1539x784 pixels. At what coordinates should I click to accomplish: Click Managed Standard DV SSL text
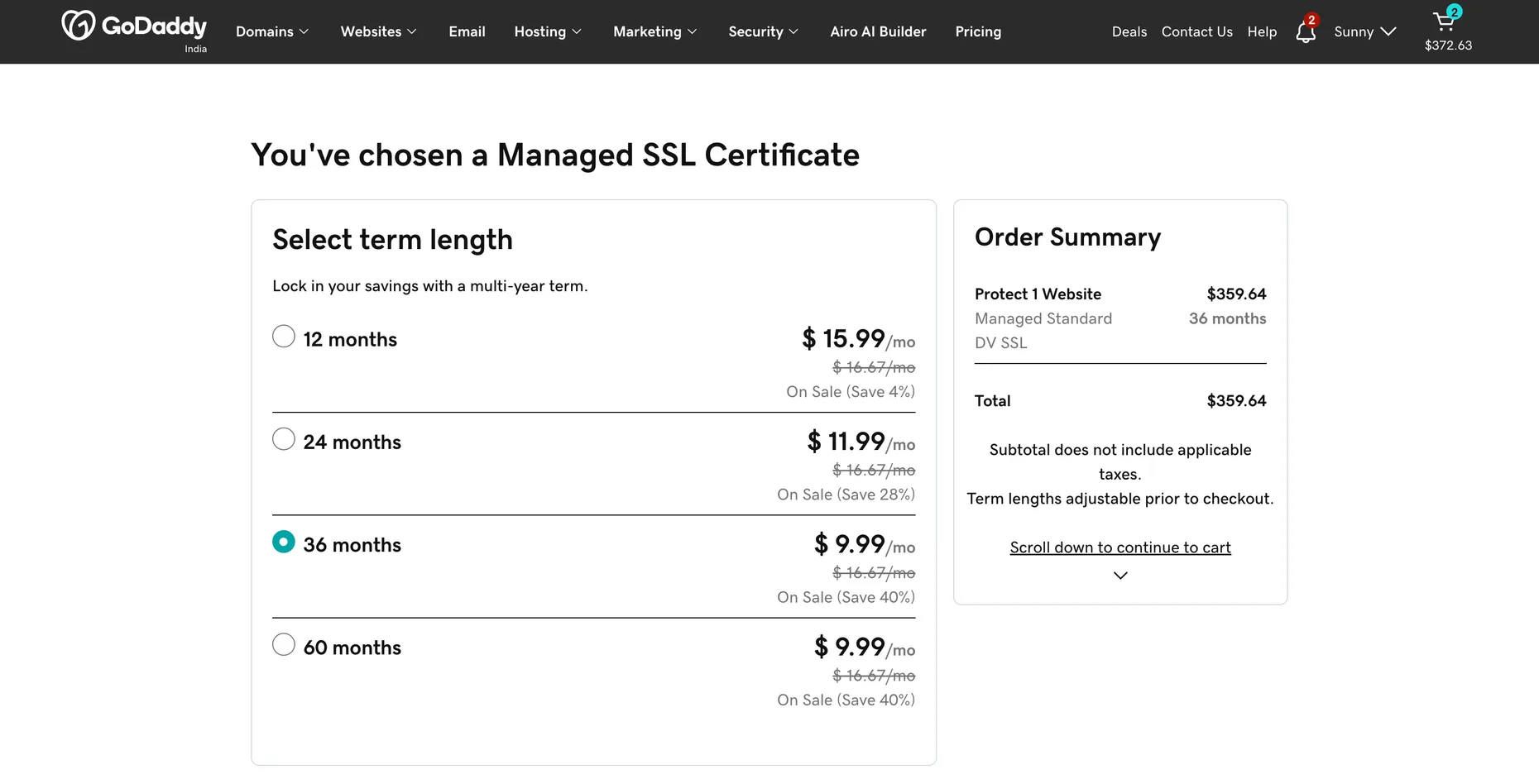pyautogui.click(x=1043, y=331)
